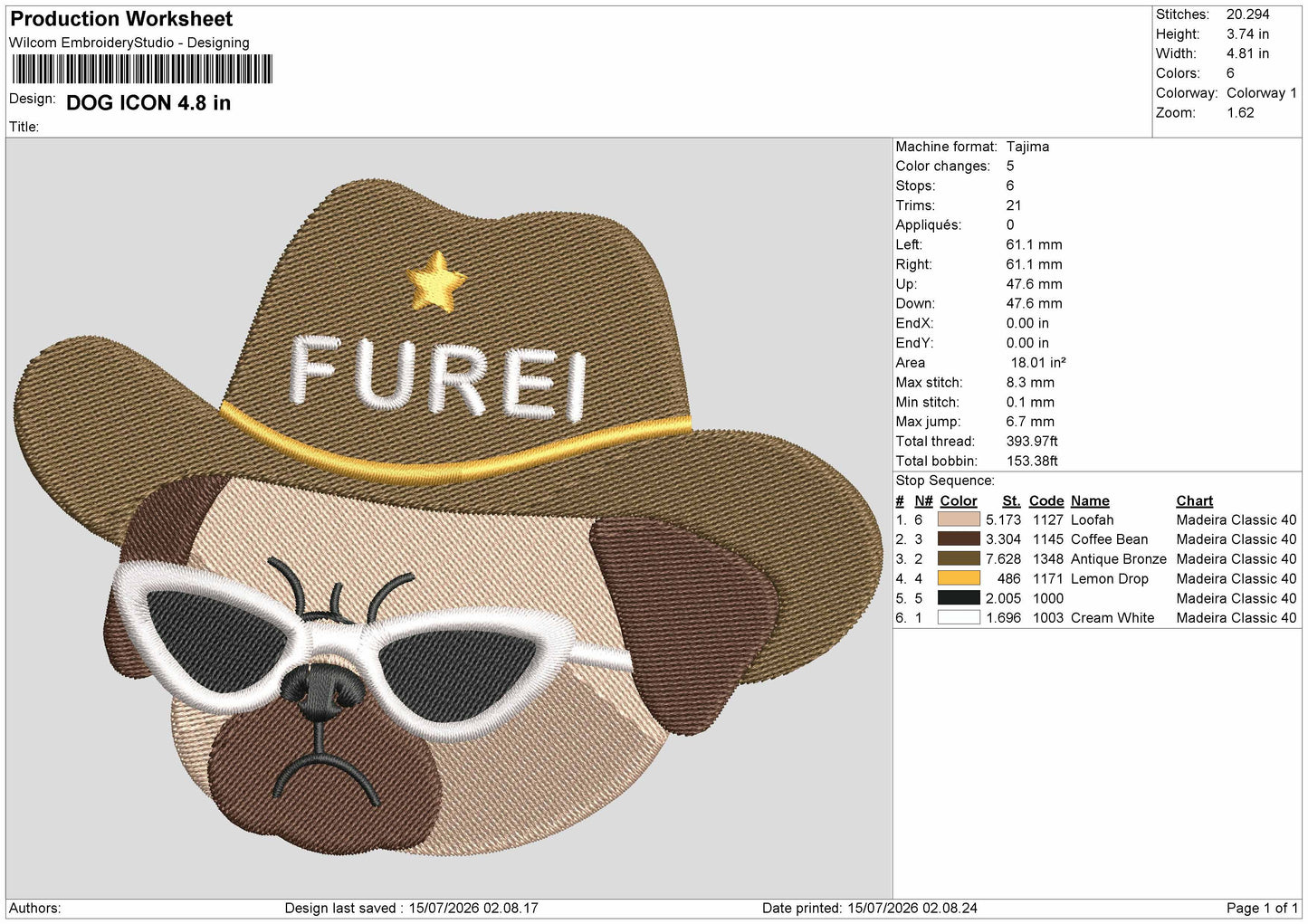Click the 'Appliqués:' label
The image size is (1308, 924).
929,225
